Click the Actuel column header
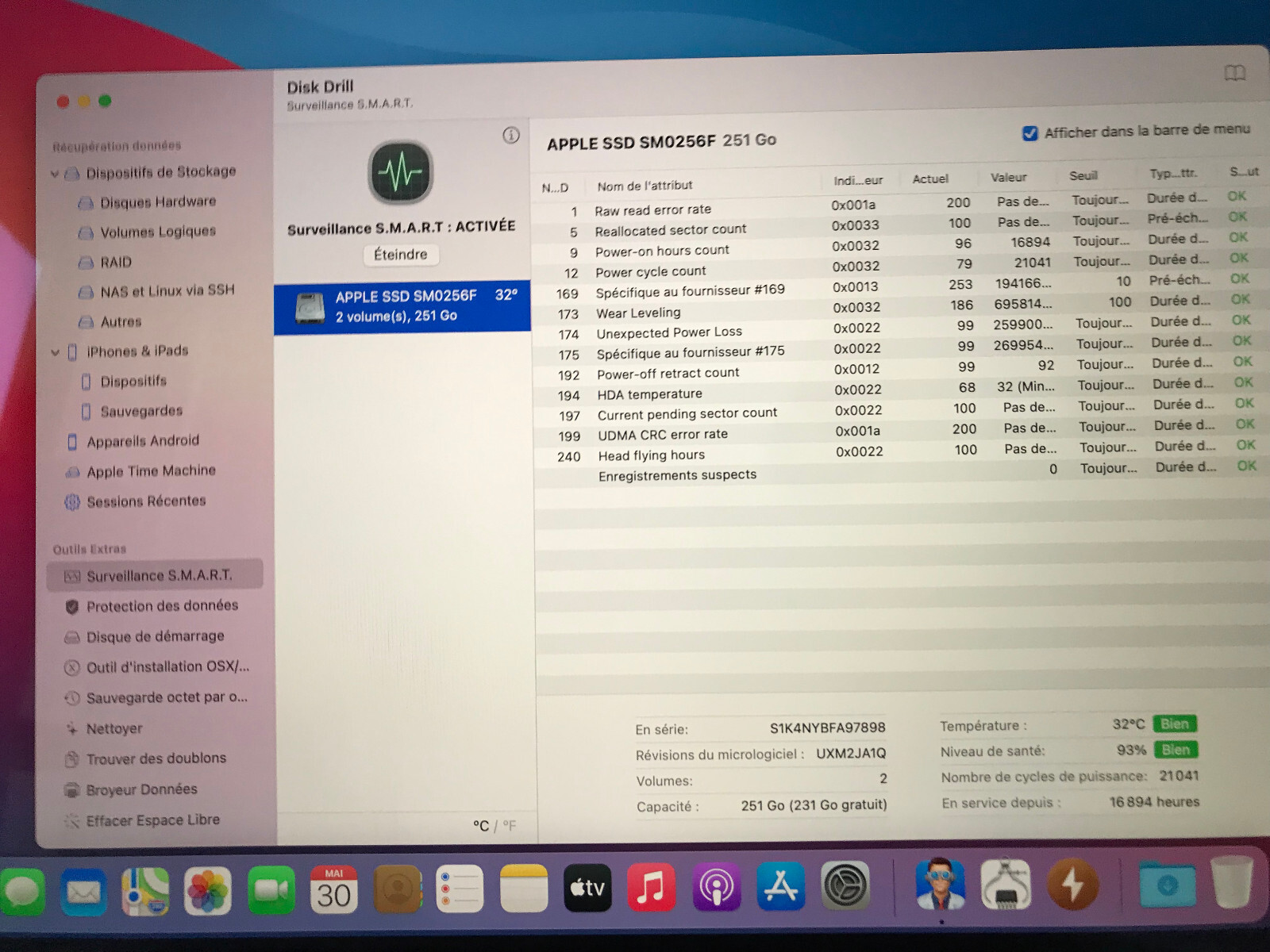This screenshot has width=1270, height=952. 930,179
